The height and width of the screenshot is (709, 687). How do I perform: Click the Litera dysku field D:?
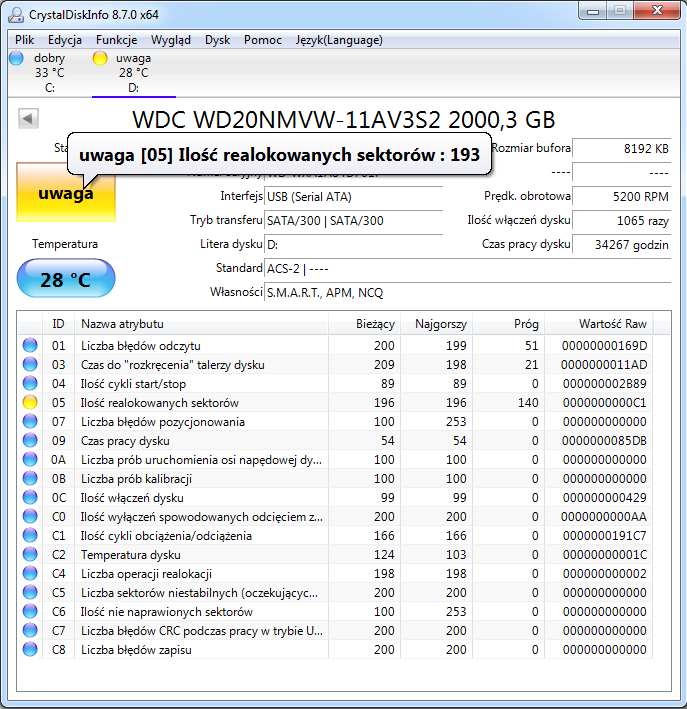(353, 245)
